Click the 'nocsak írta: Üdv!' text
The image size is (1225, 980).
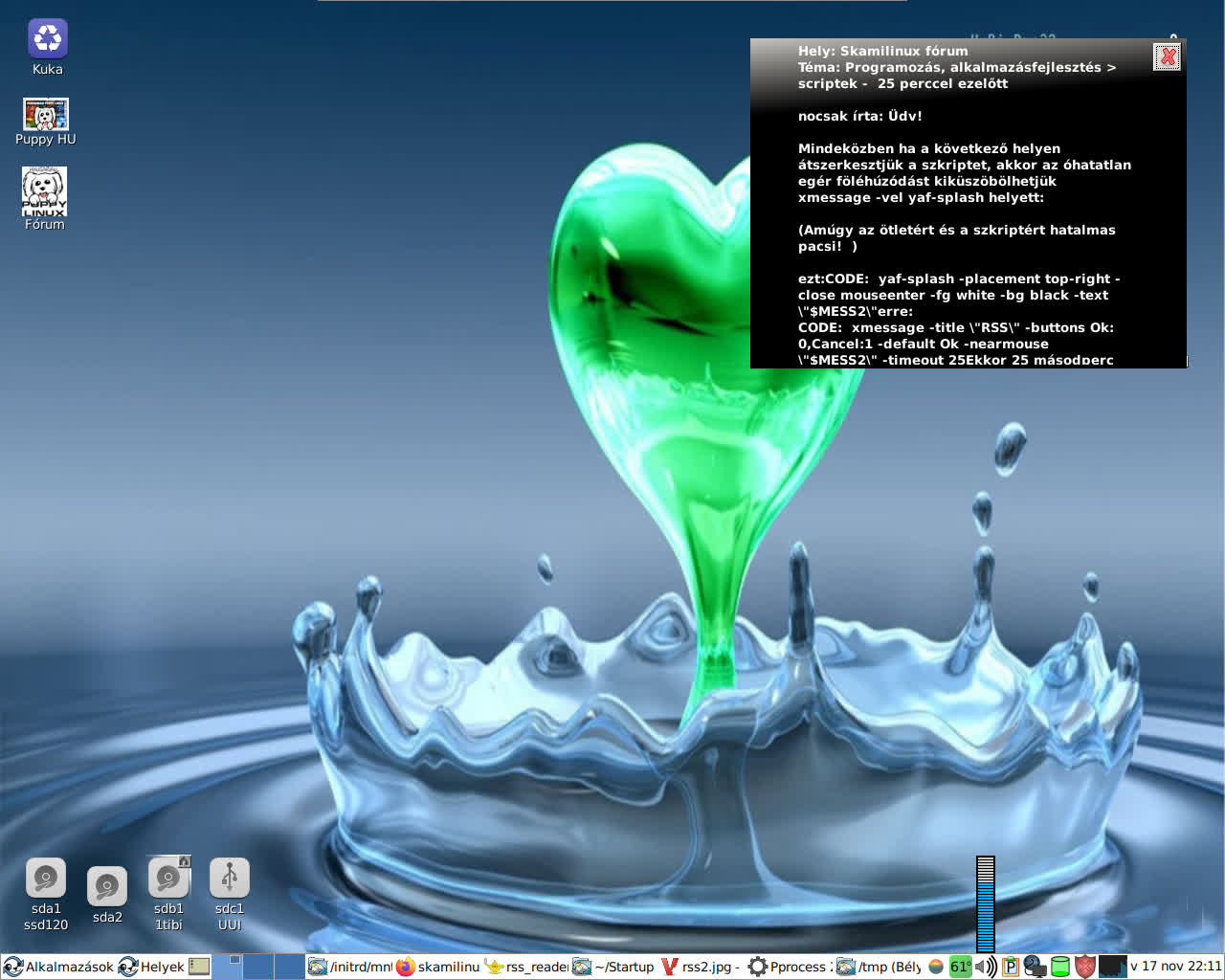click(x=859, y=116)
